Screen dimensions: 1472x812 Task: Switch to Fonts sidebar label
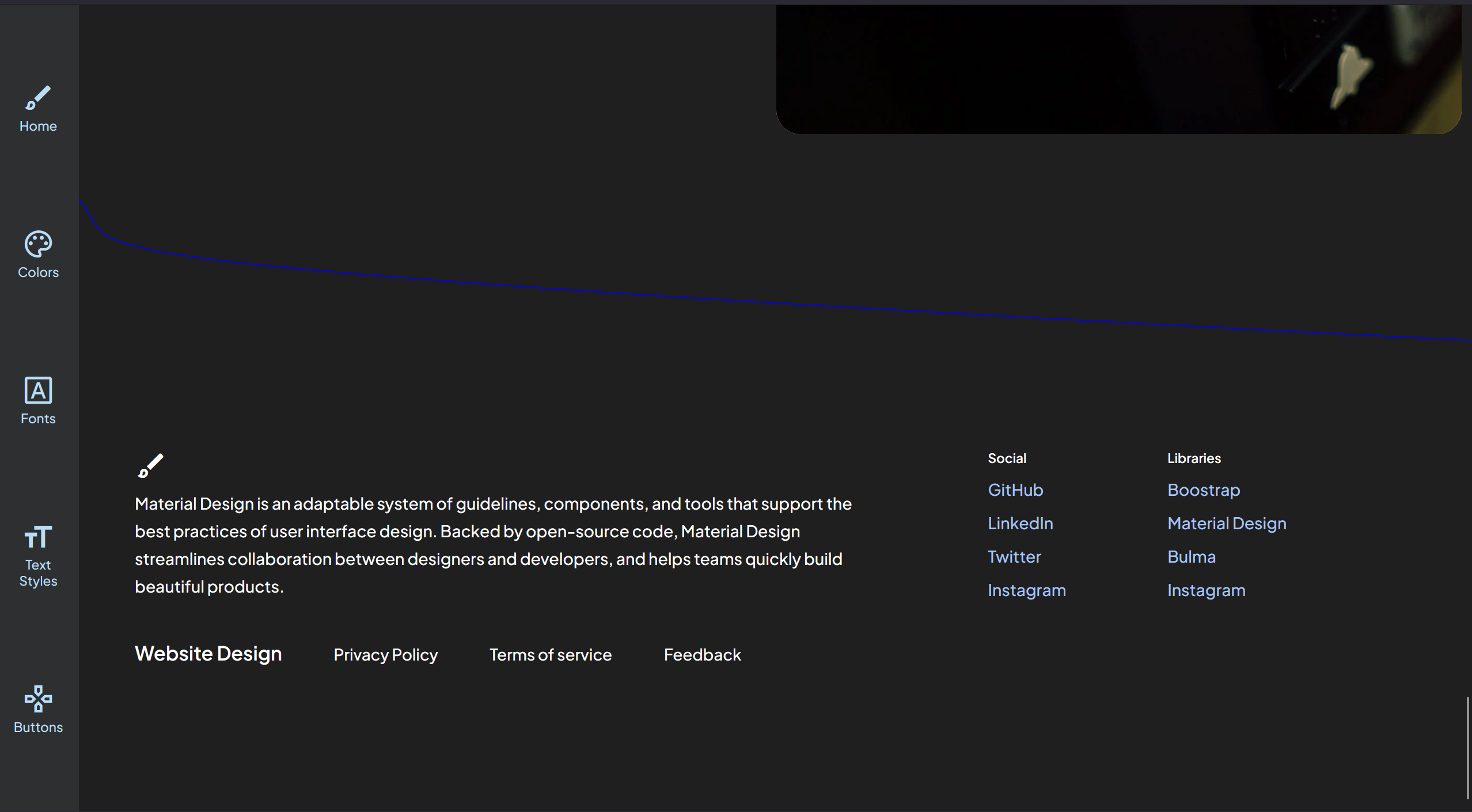(x=38, y=419)
